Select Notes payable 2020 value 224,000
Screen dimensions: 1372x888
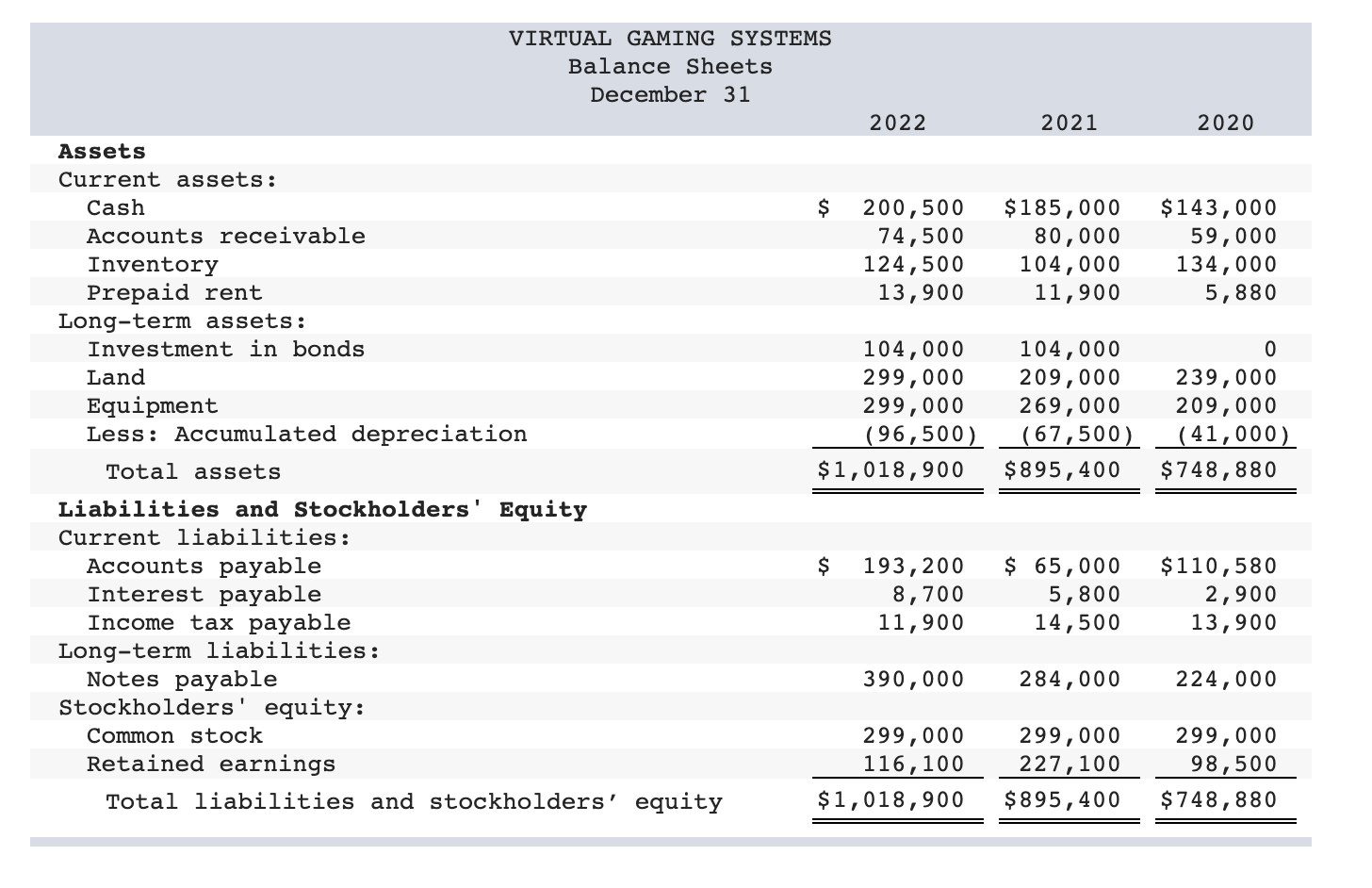tap(1227, 680)
